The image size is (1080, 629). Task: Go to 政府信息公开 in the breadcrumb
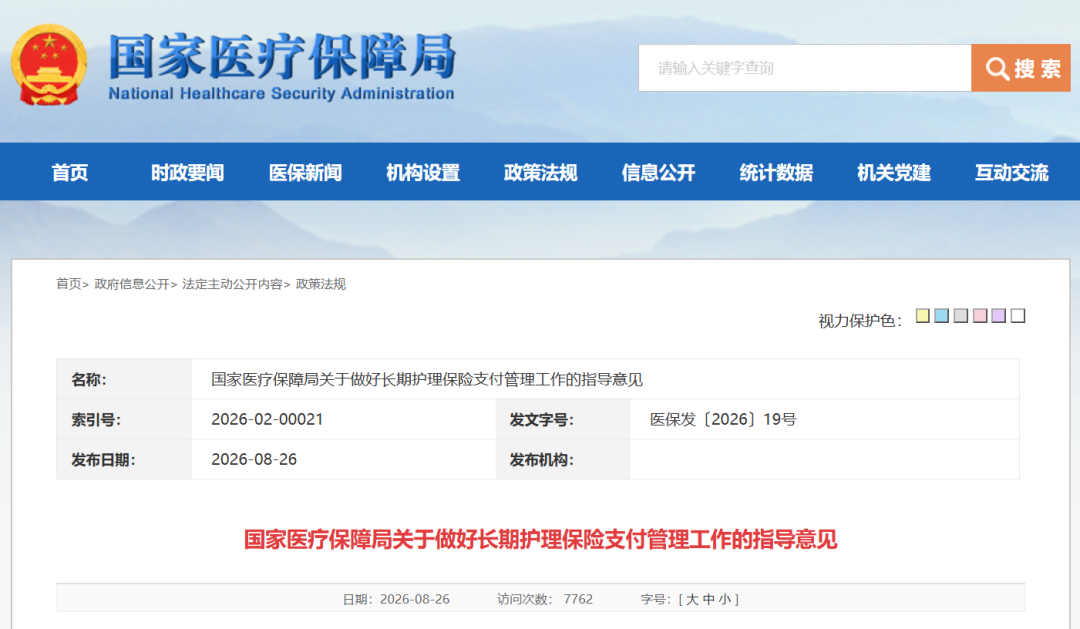pyautogui.click(x=132, y=284)
